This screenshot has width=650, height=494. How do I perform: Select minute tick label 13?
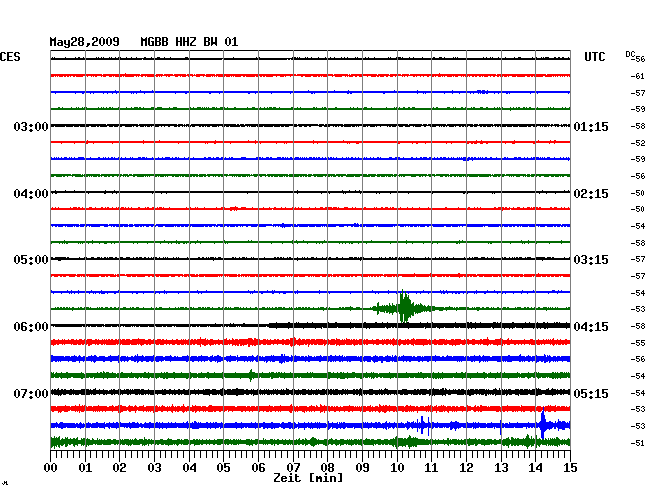pyautogui.click(x=501, y=467)
